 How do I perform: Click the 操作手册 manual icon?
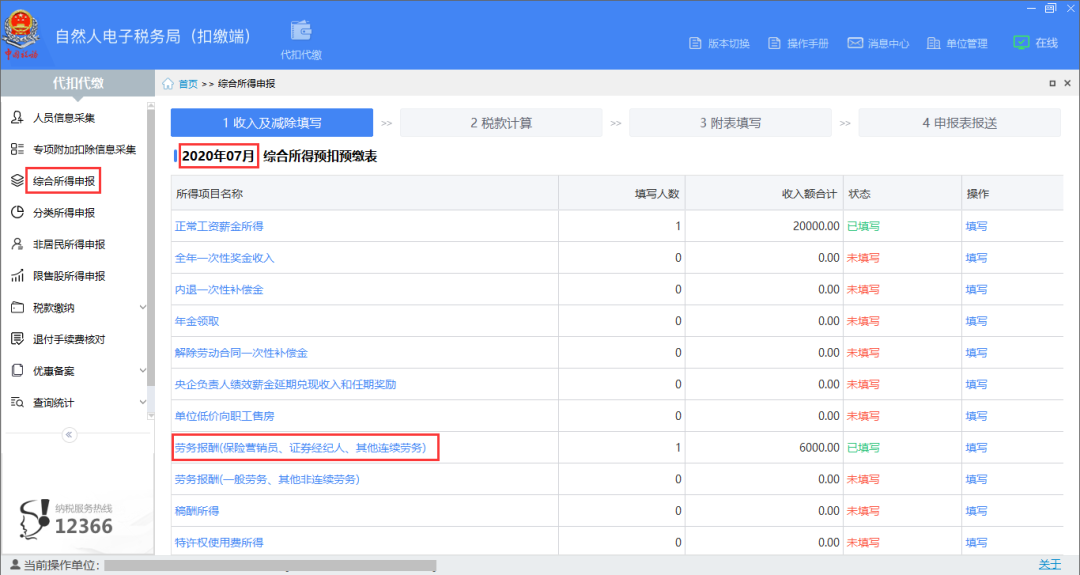775,43
